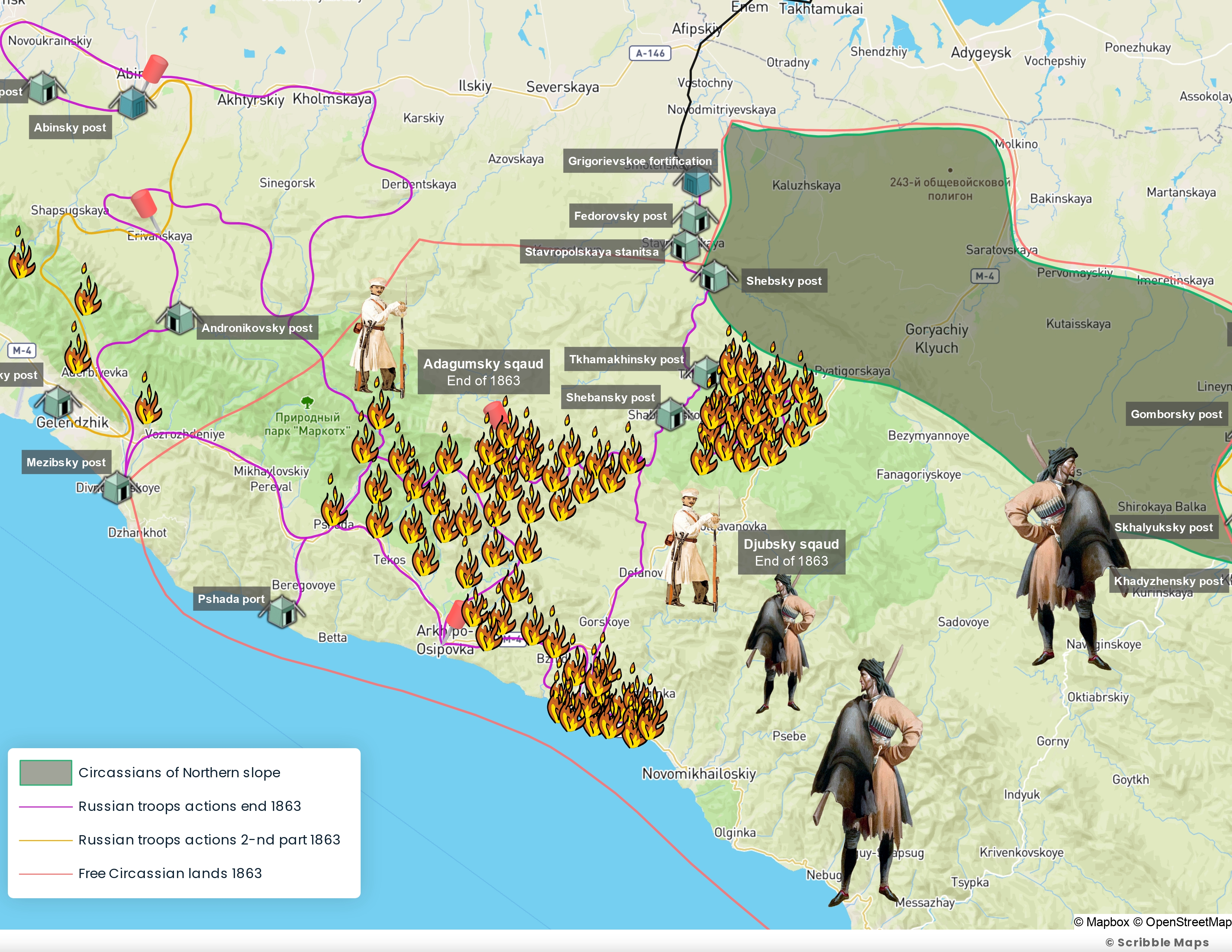Select the Khadyzhensky post label
This screenshot has height=952, width=1232.
[1169, 581]
